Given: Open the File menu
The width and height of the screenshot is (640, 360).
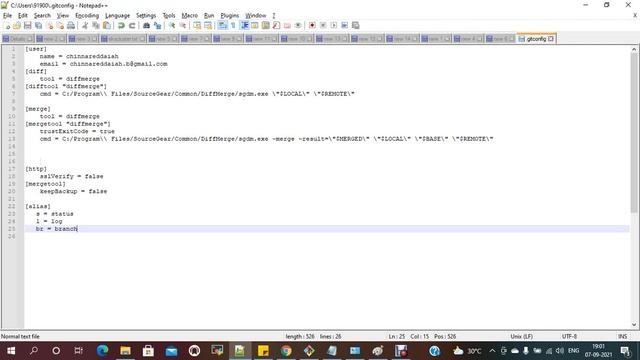Looking at the screenshot, I should click(x=7, y=16).
